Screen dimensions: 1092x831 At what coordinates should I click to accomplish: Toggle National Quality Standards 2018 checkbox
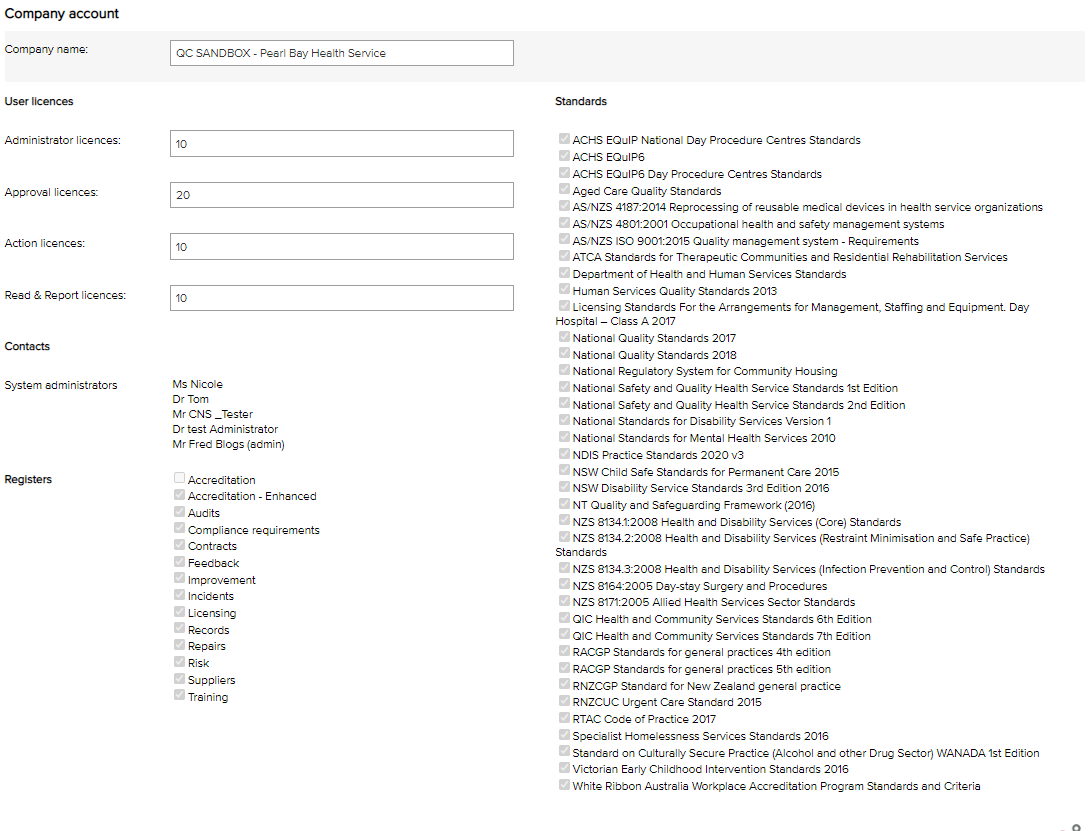[x=565, y=354]
